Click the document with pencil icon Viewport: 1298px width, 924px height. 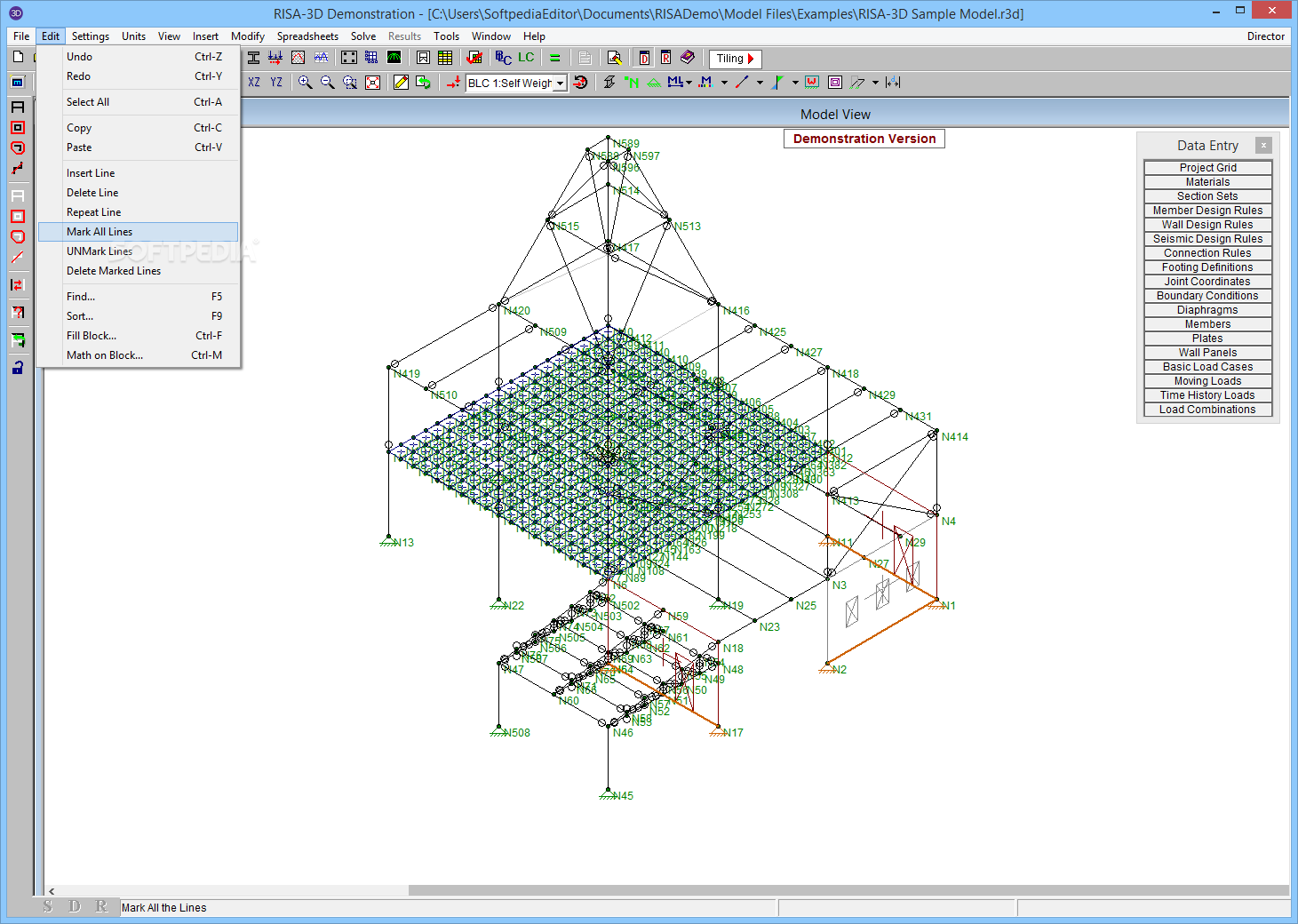tap(614, 58)
